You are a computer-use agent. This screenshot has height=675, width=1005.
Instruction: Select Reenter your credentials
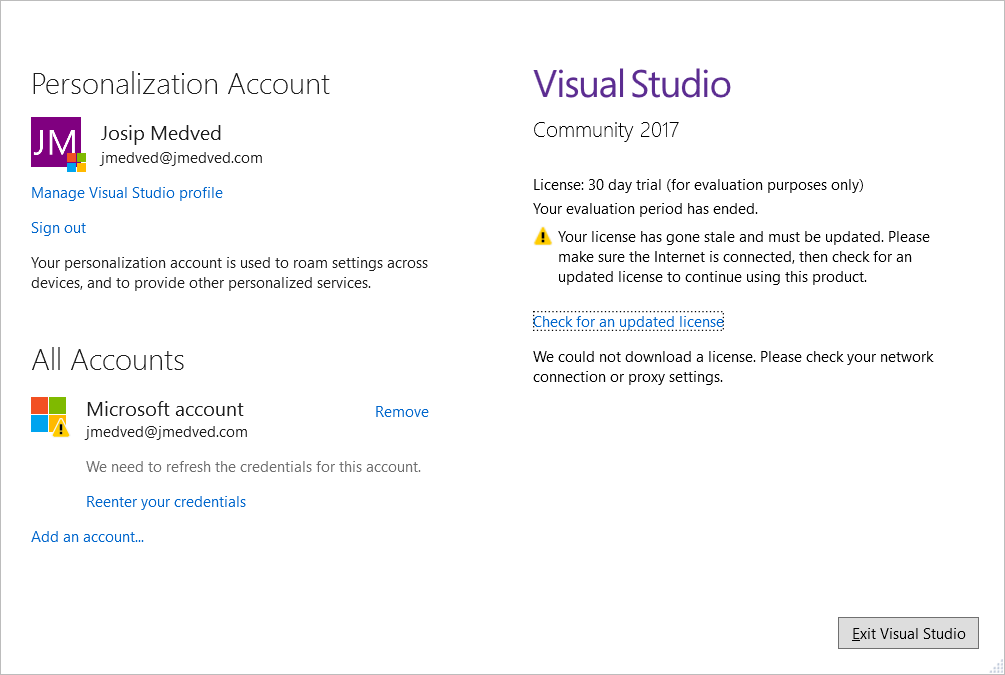click(166, 502)
